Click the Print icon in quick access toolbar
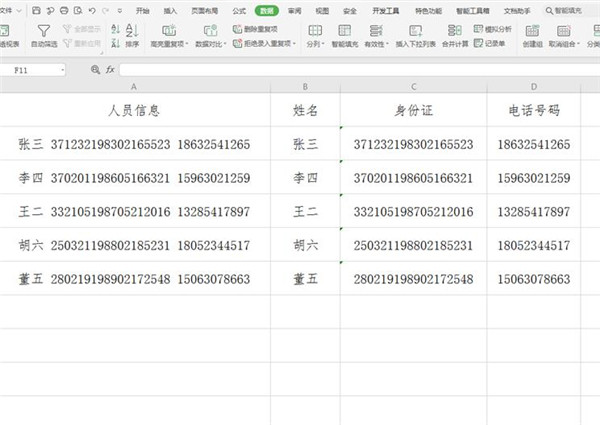 [x=64, y=11]
